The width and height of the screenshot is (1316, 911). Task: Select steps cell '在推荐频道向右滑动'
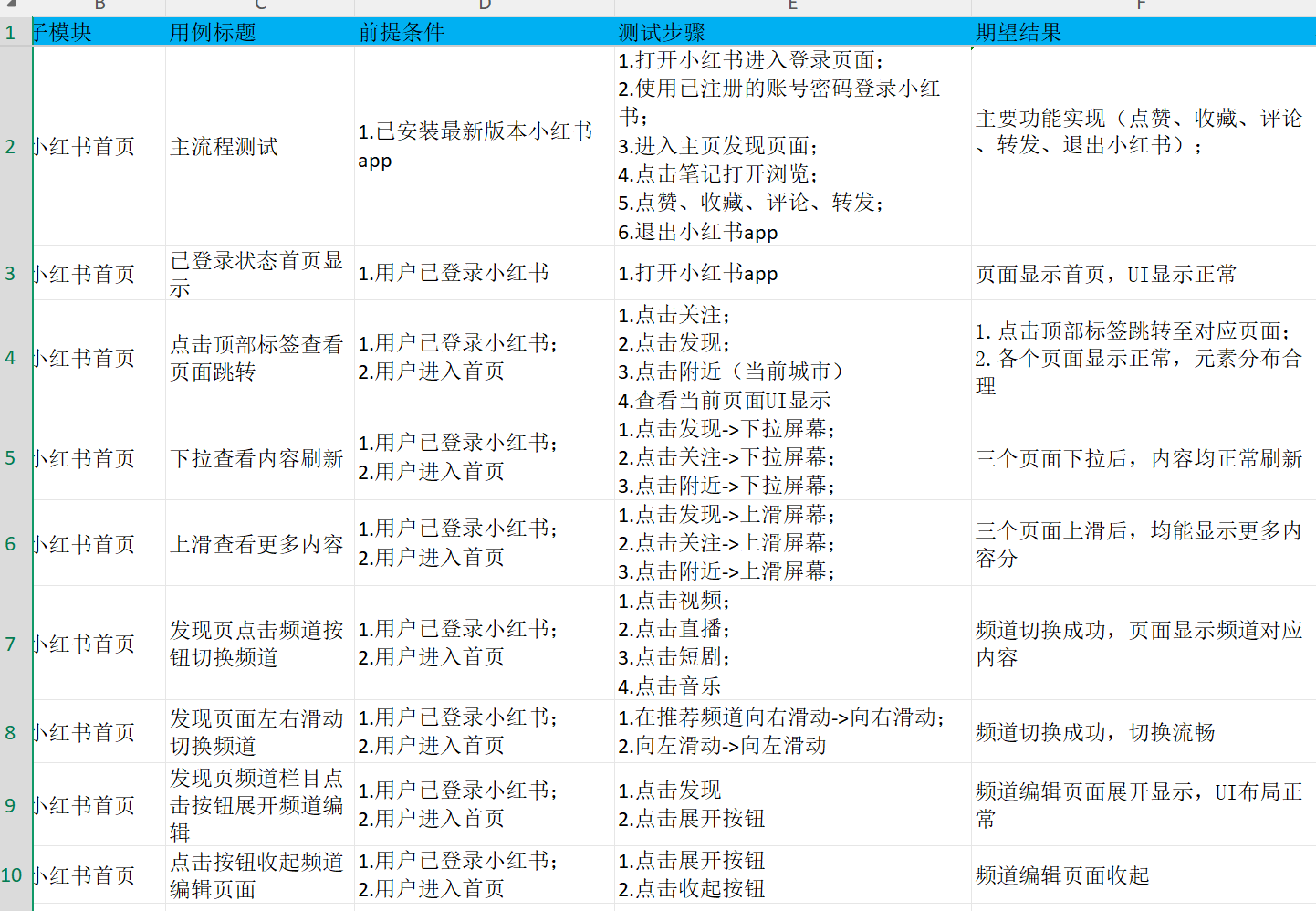(x=792, y=732)
